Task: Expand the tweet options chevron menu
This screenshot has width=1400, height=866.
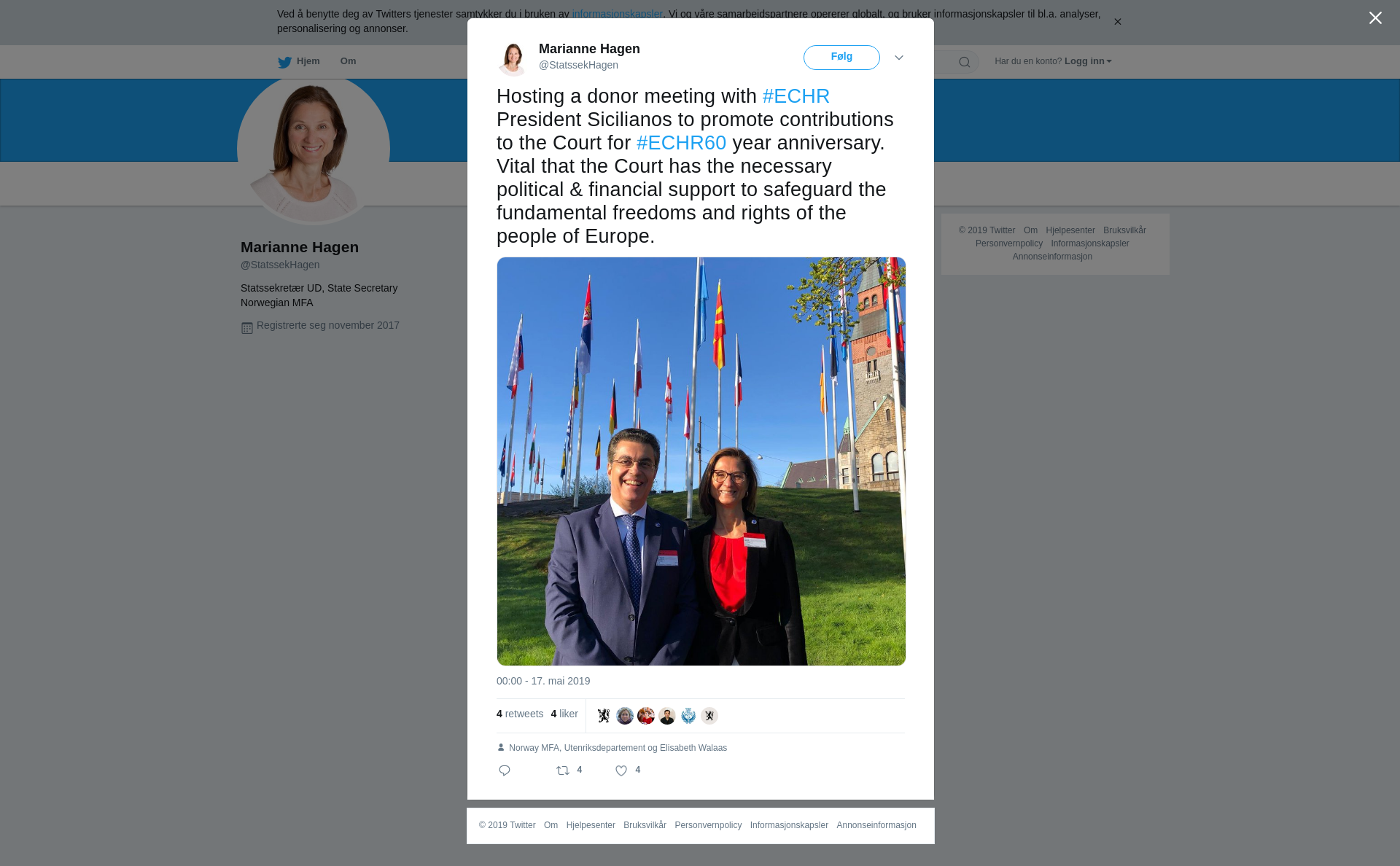Action: (x=899, y=58)
